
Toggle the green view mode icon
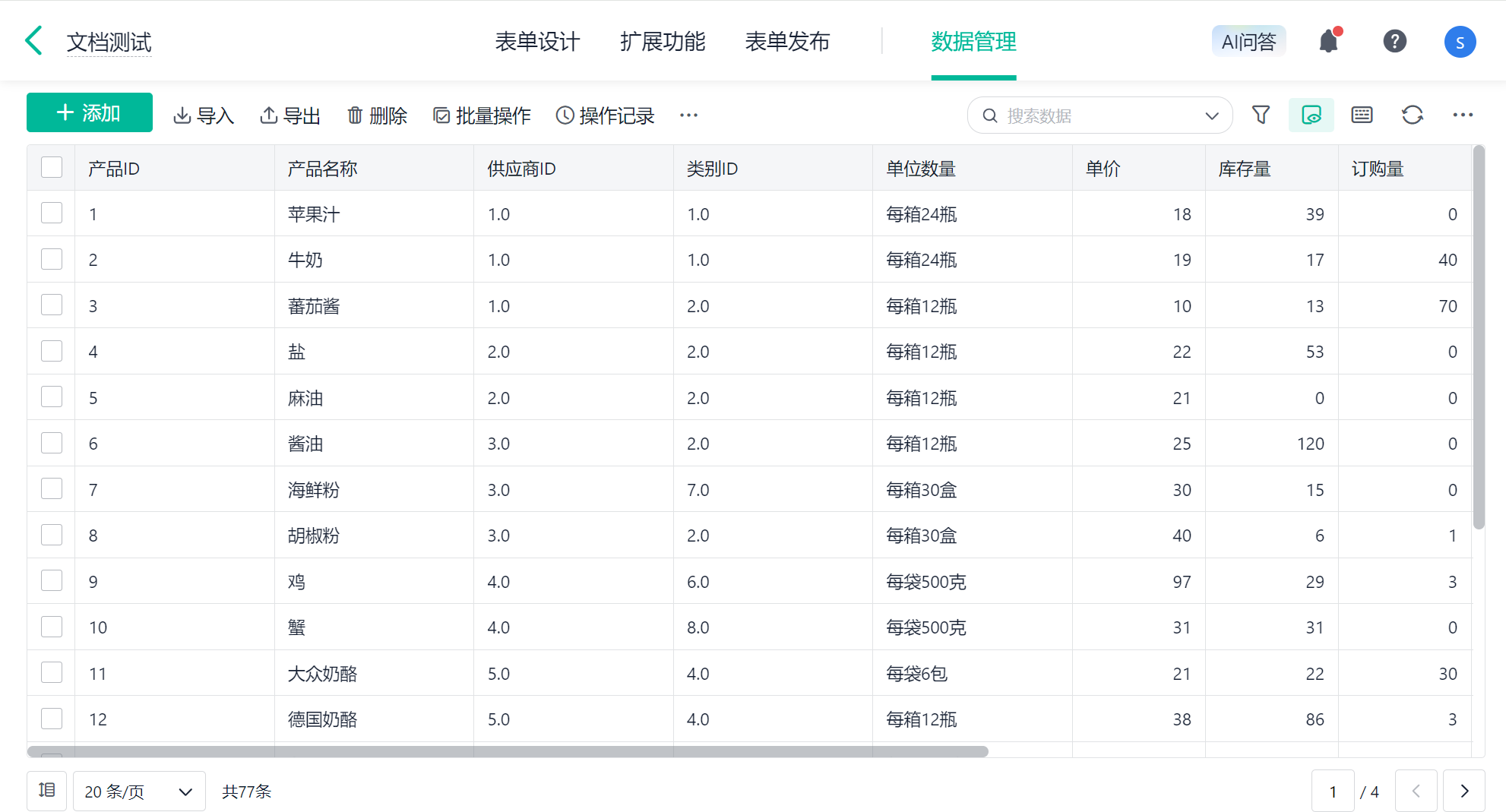[x=1311, y=115]
